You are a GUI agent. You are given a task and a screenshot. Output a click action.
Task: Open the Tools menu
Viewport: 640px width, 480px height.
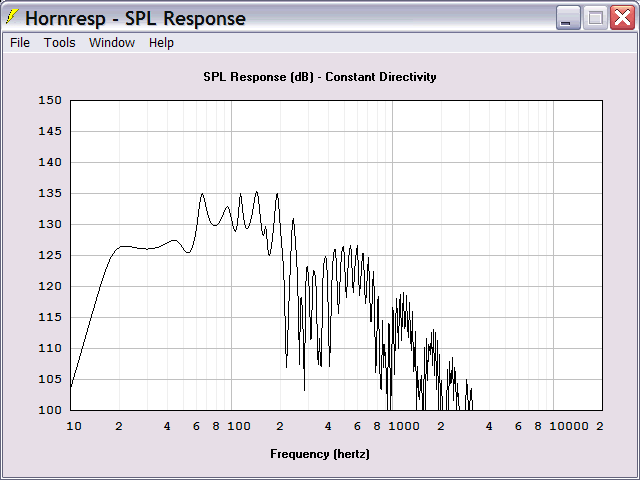(60, 42)
